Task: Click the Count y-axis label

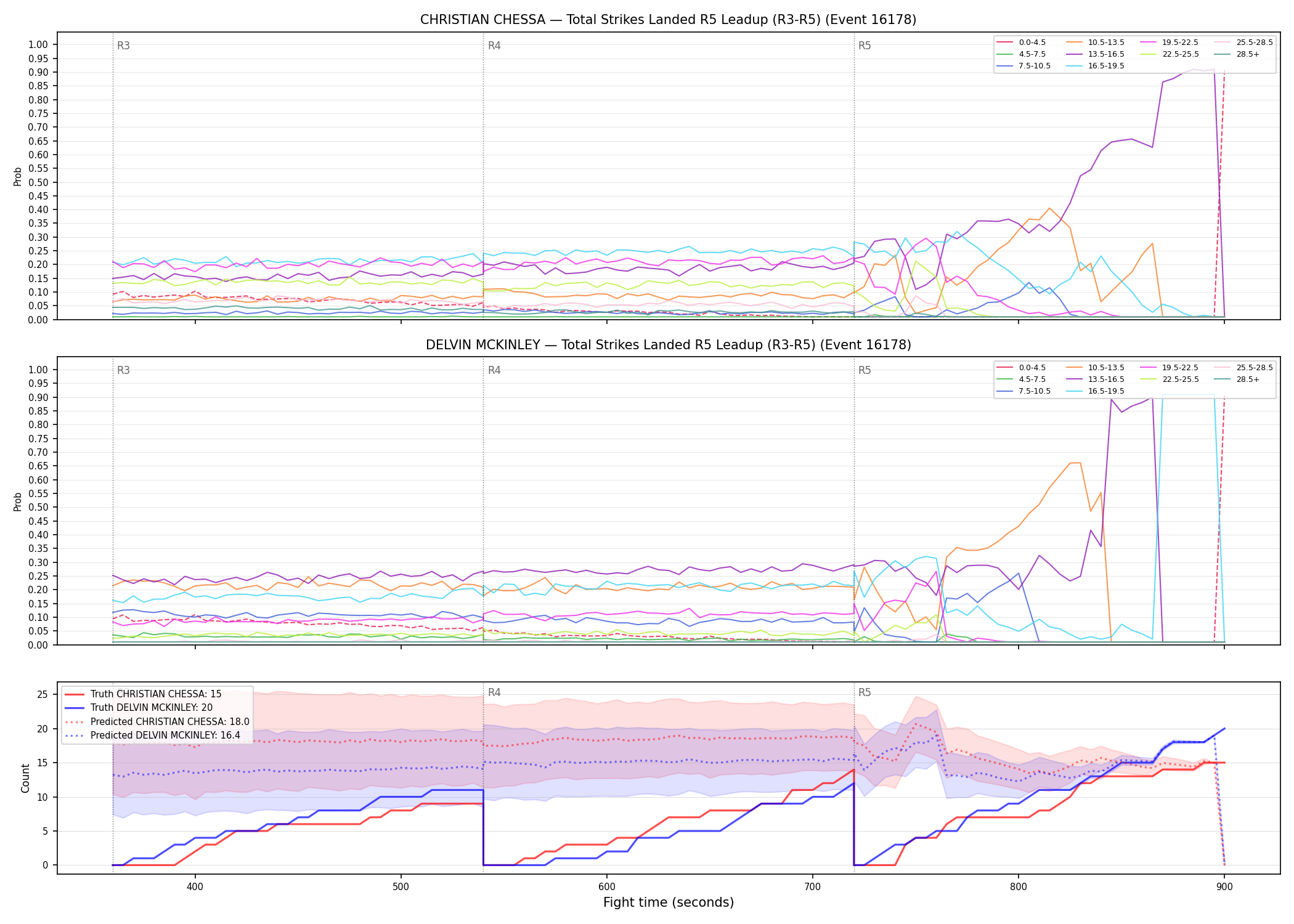Action: pyautogui.click(x=25, y=778)
